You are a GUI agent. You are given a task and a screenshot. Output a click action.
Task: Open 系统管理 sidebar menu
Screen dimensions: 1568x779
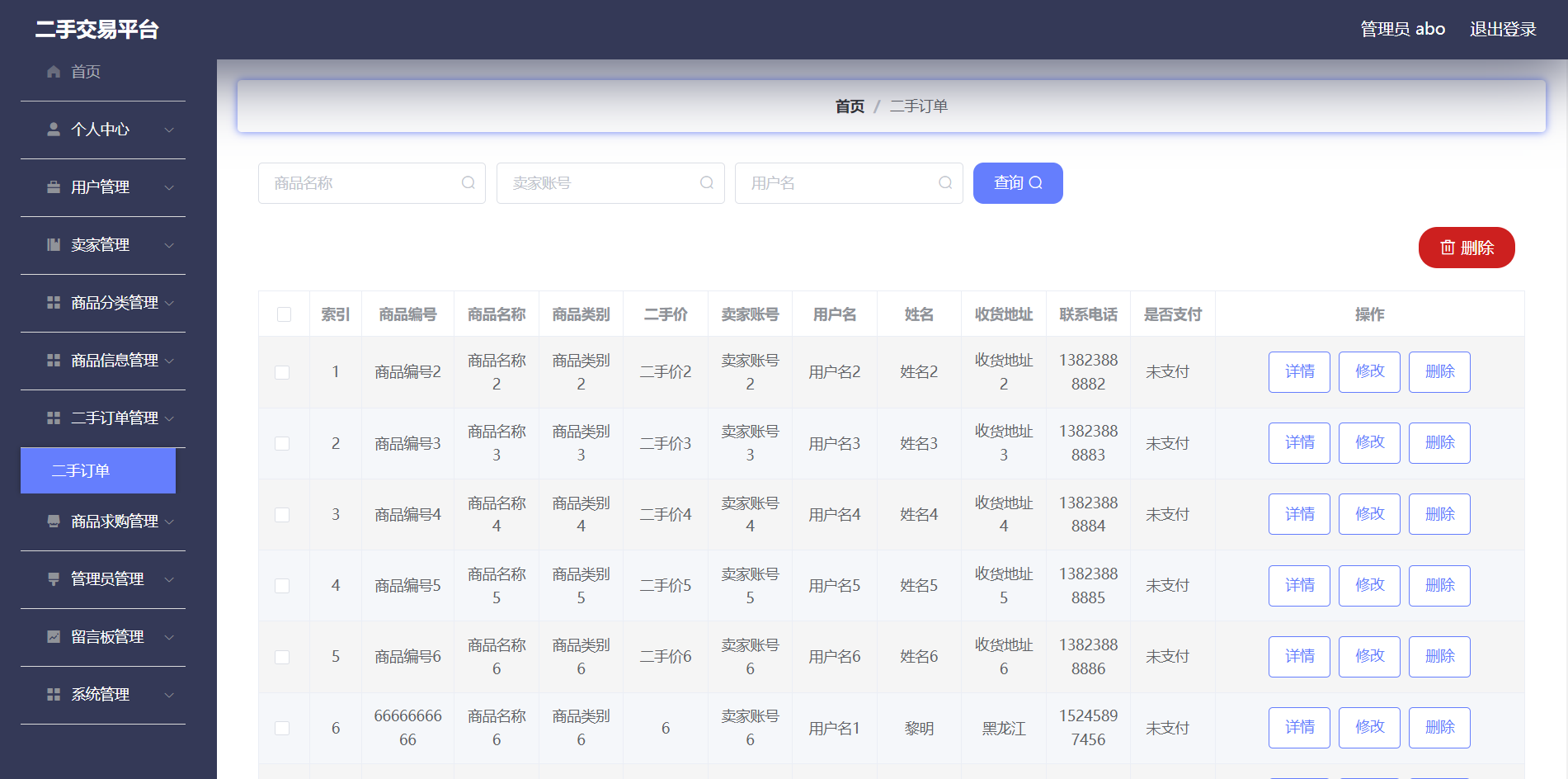(x=103, y=695)
